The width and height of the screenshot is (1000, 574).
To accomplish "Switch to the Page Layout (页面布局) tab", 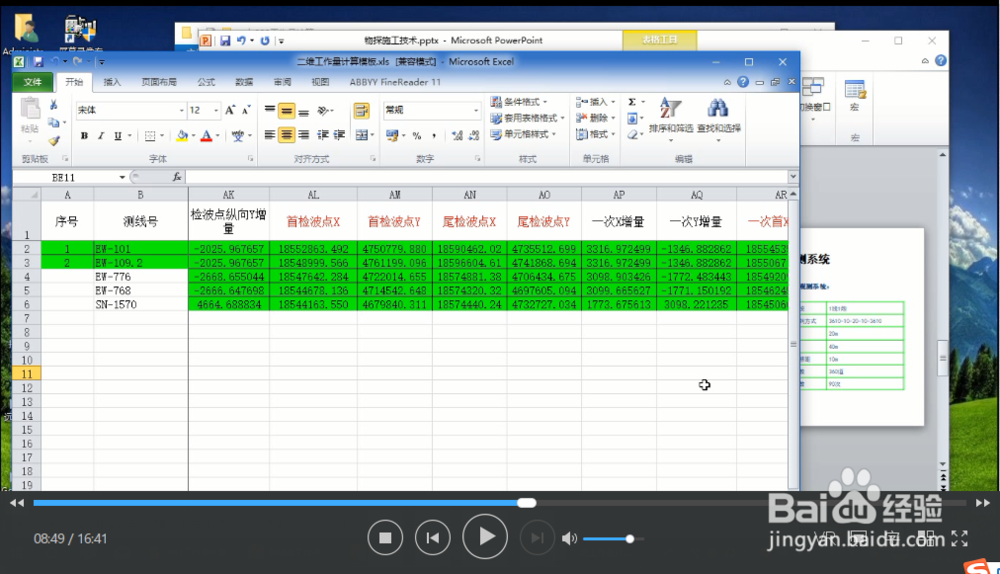I will point(159,82).
